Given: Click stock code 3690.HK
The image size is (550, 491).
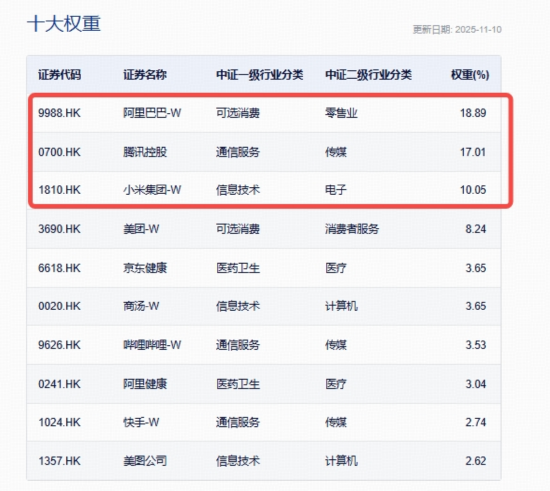Looking at the screenshot, I should (59, 229).
